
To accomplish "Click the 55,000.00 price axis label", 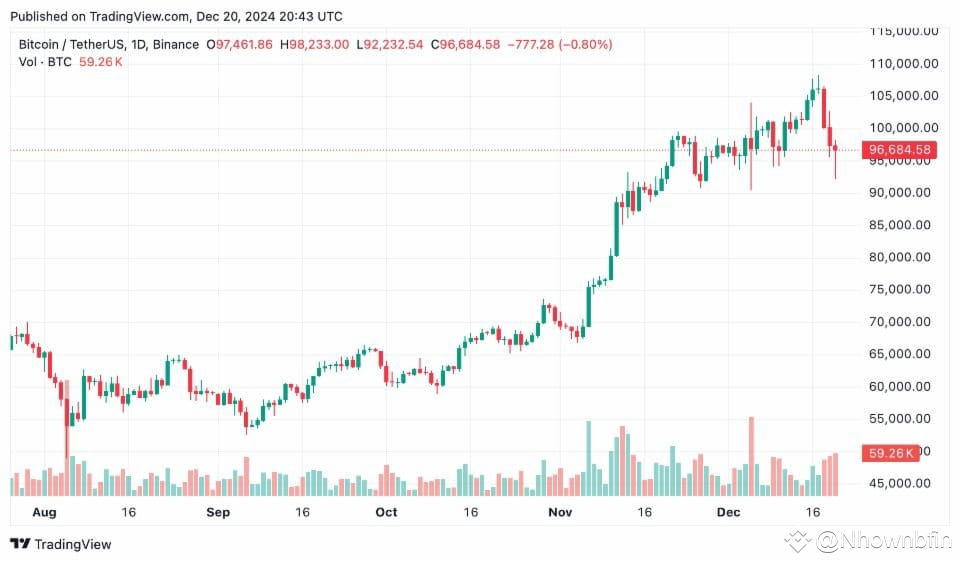I will click(x=899, y=418).
